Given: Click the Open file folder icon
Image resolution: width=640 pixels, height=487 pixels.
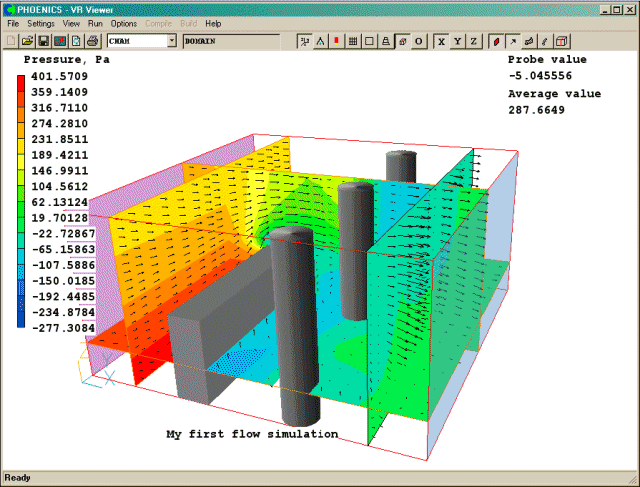Looking at the screenshot, I should 27,41.
